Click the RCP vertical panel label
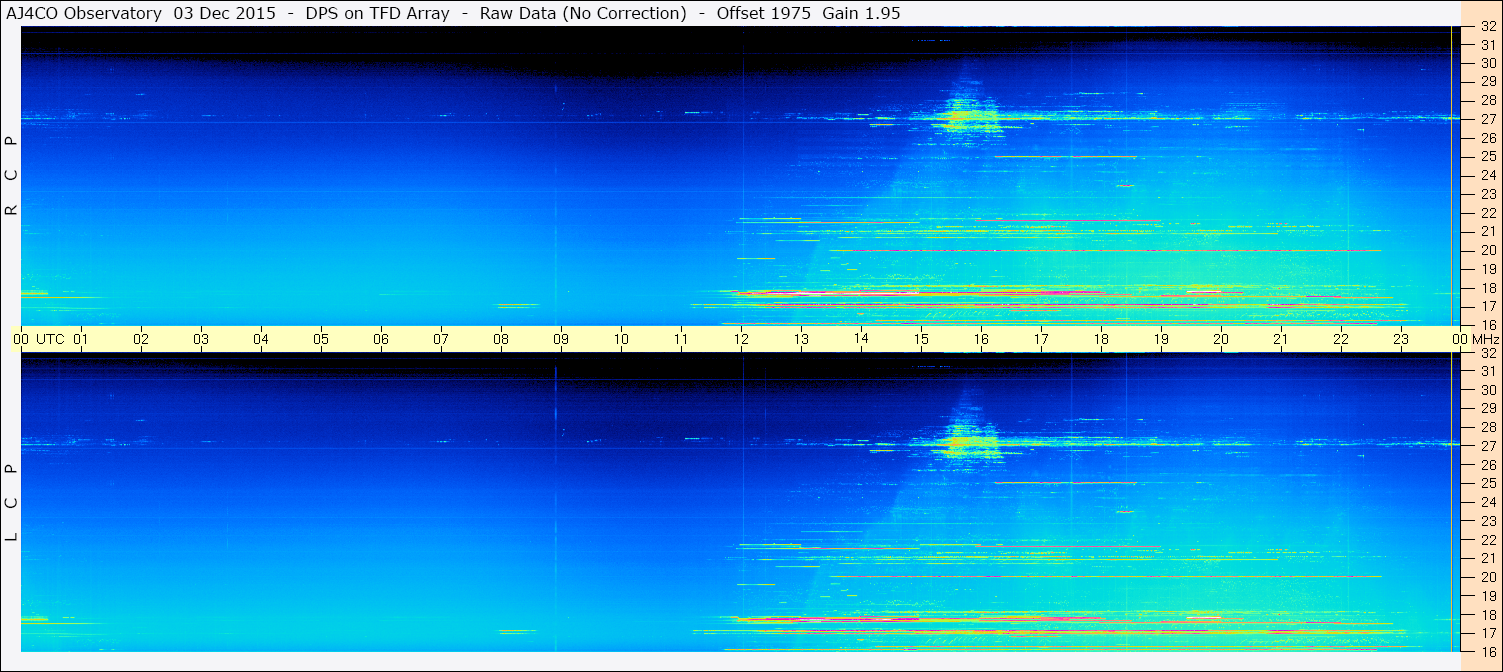 [x=11, y=176]
